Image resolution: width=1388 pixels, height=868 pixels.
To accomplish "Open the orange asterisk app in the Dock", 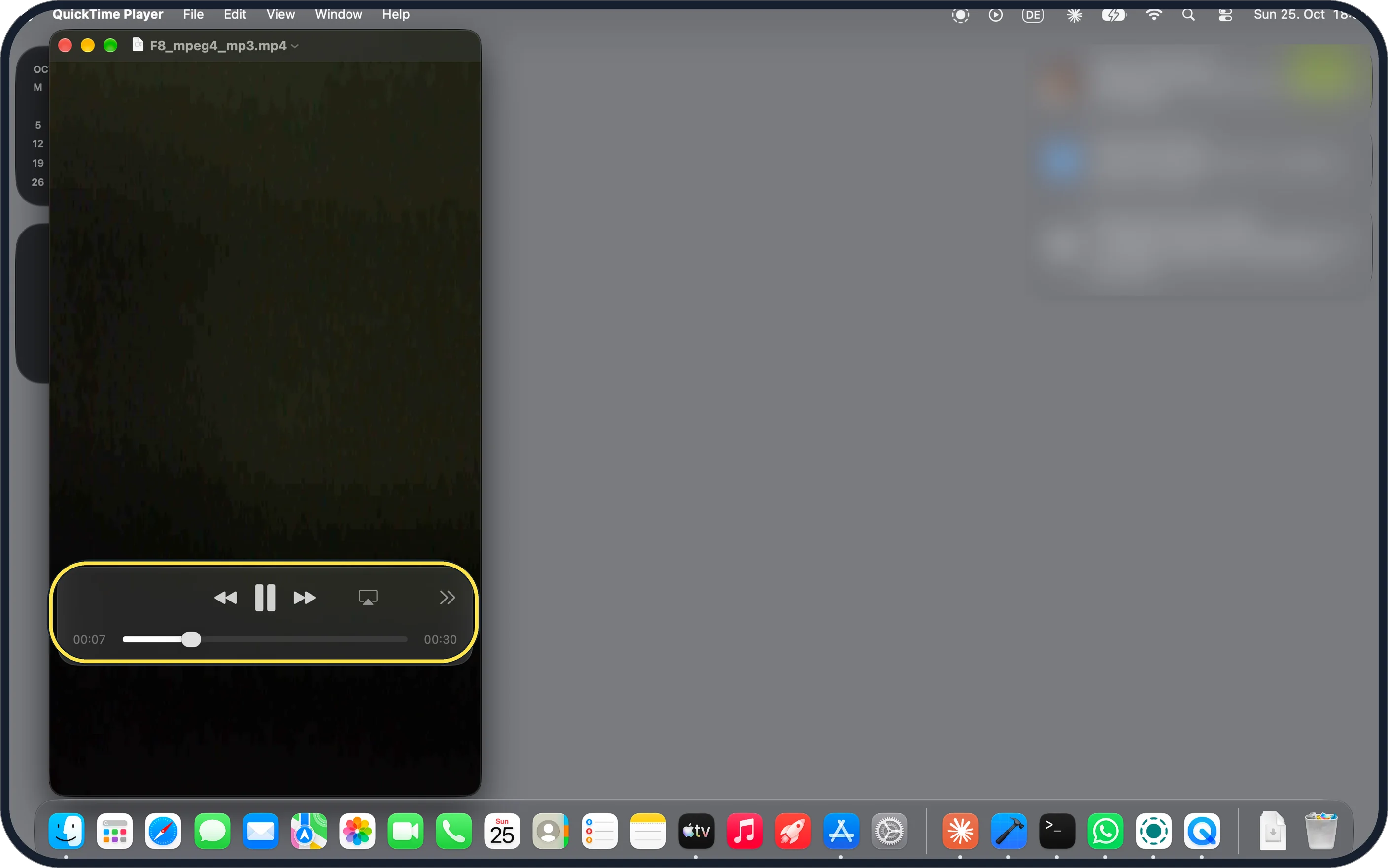I will pyautogui.click(x=960, y=831).
